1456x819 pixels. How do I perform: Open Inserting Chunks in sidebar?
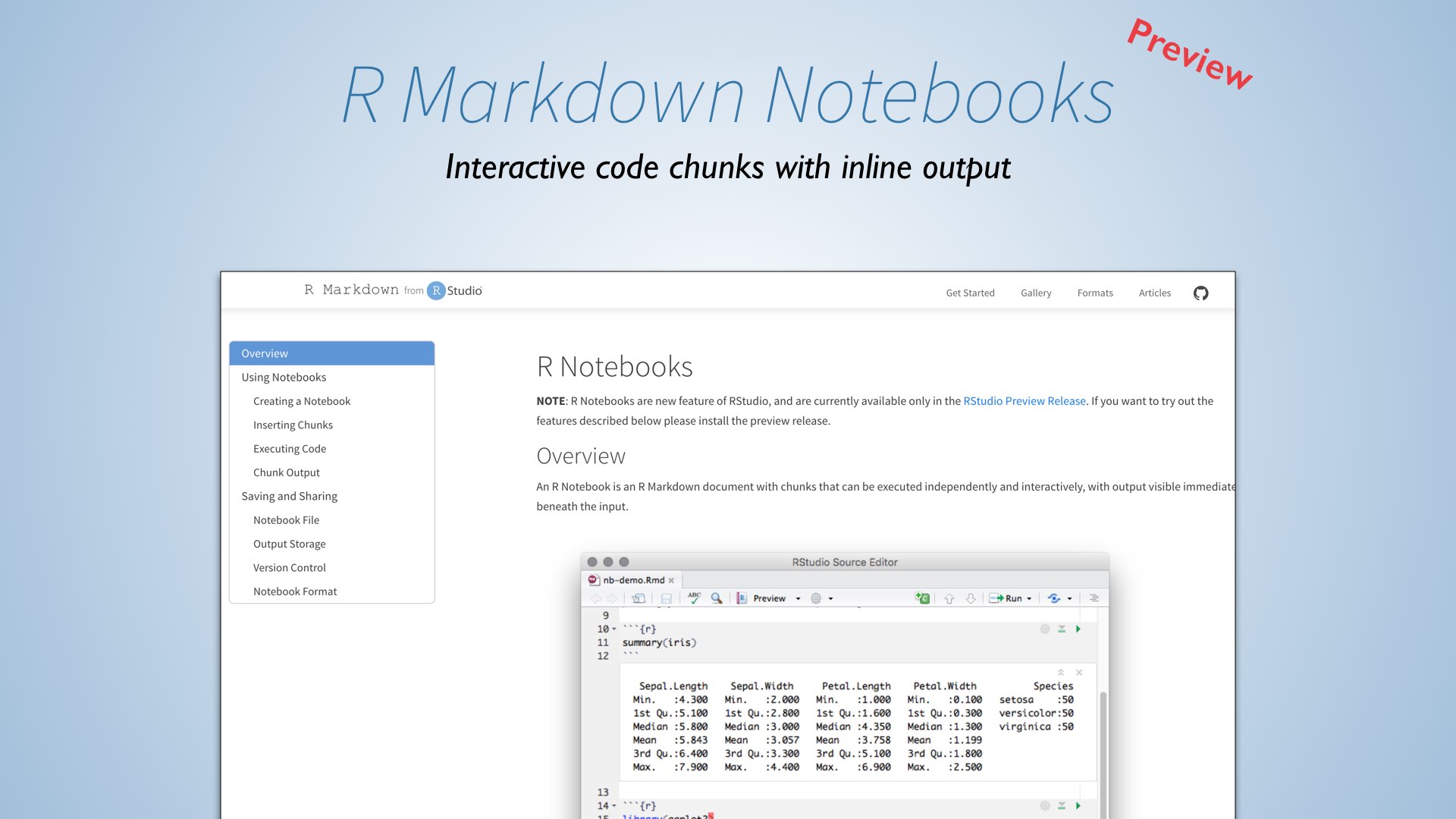point(293,425)
